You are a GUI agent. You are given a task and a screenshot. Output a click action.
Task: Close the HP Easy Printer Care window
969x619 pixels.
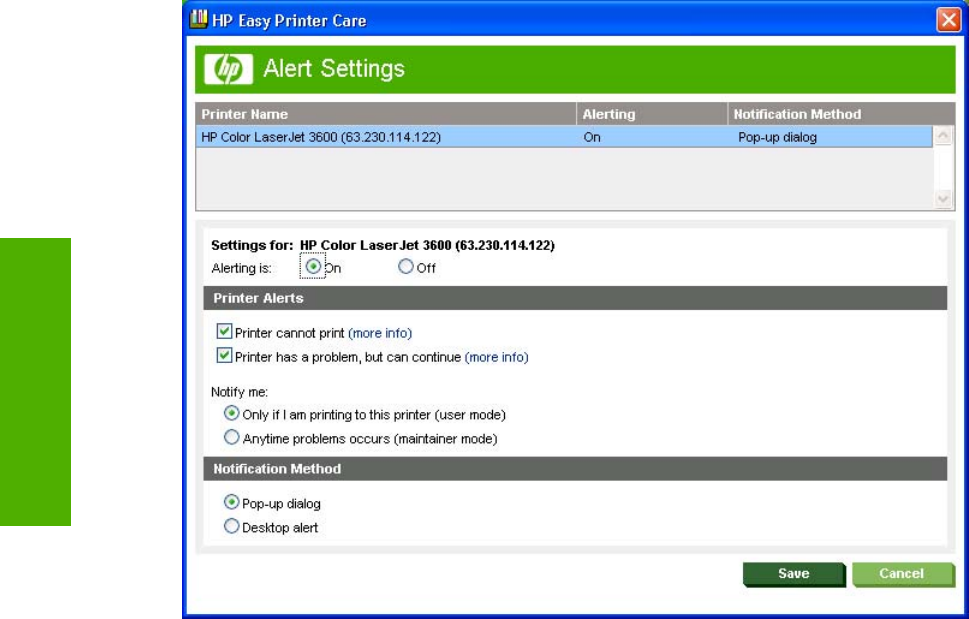[948, 20]
